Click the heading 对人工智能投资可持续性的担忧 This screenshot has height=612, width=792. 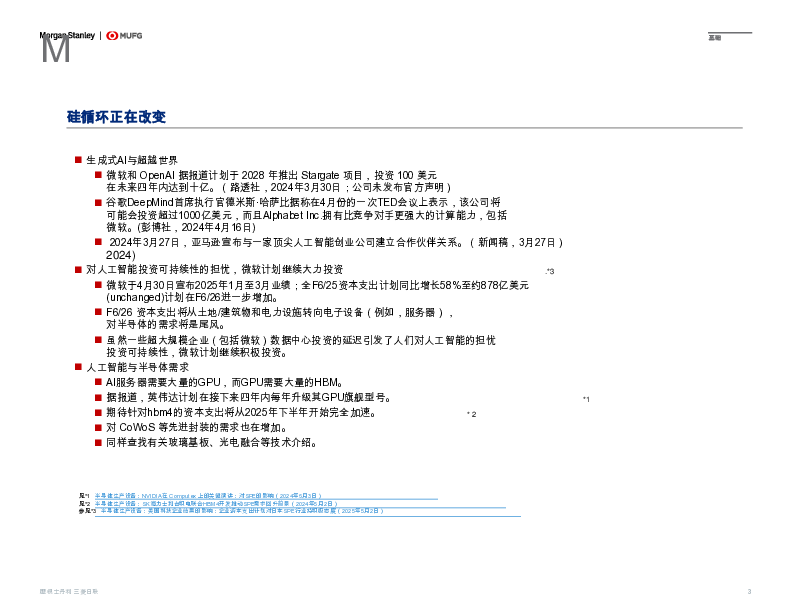click(x=215, y=269)
